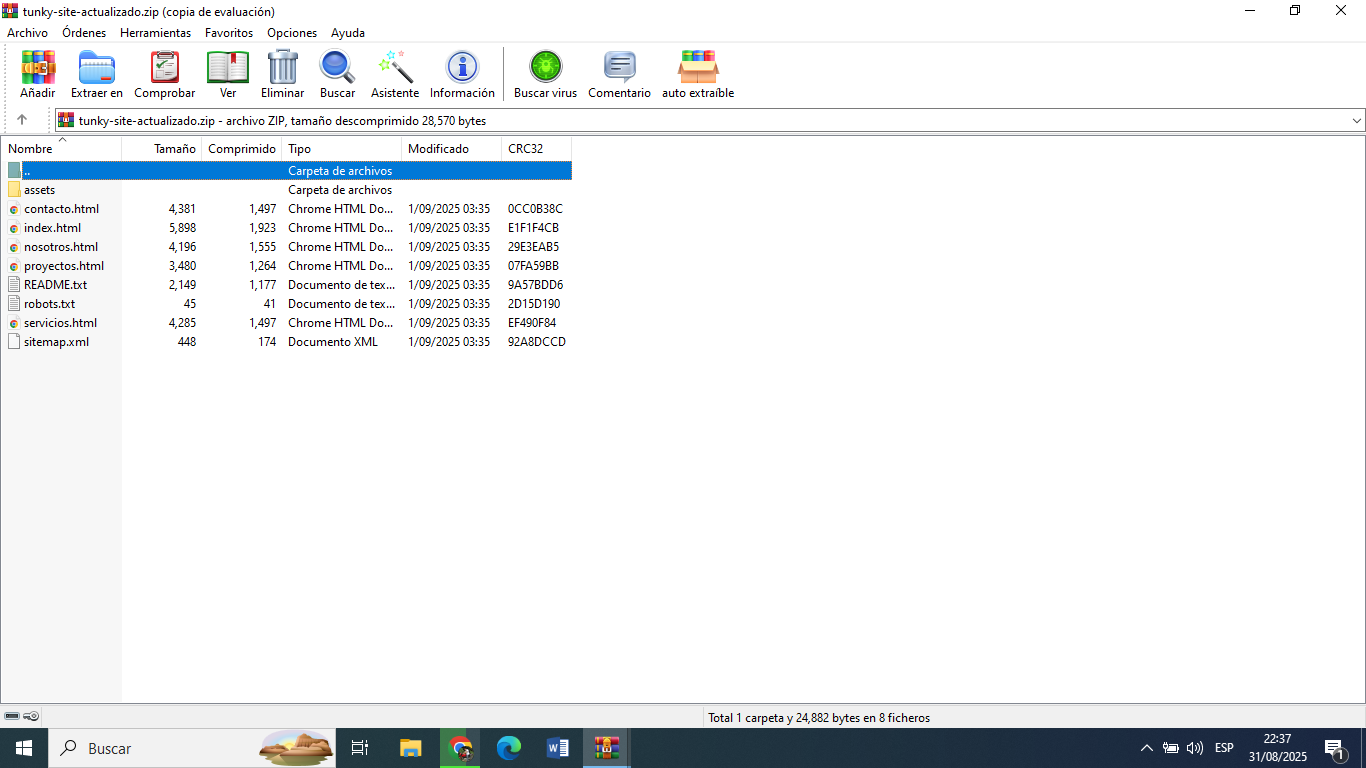Open Word from the taskbar

click(x=558, y=748)
